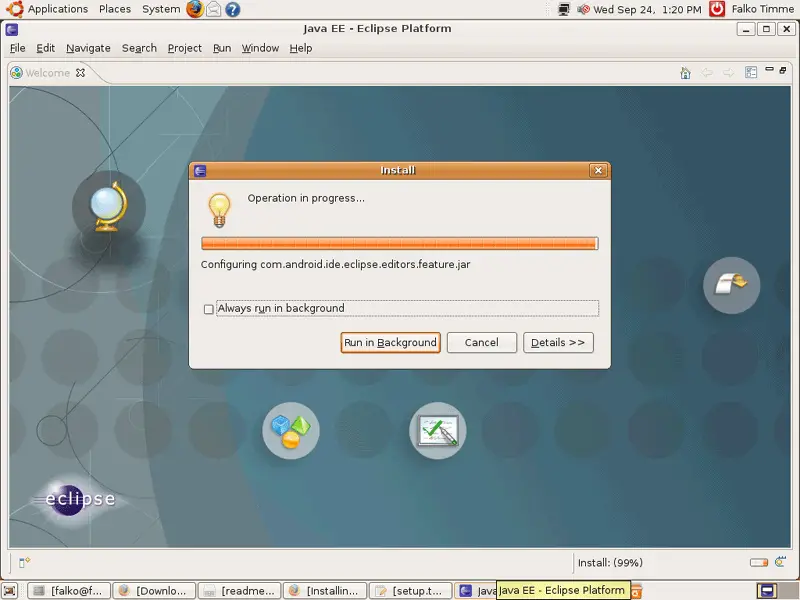
Task: Open the Applications menu in top panel
Action: pyautogui.click(x=57, y=9)
